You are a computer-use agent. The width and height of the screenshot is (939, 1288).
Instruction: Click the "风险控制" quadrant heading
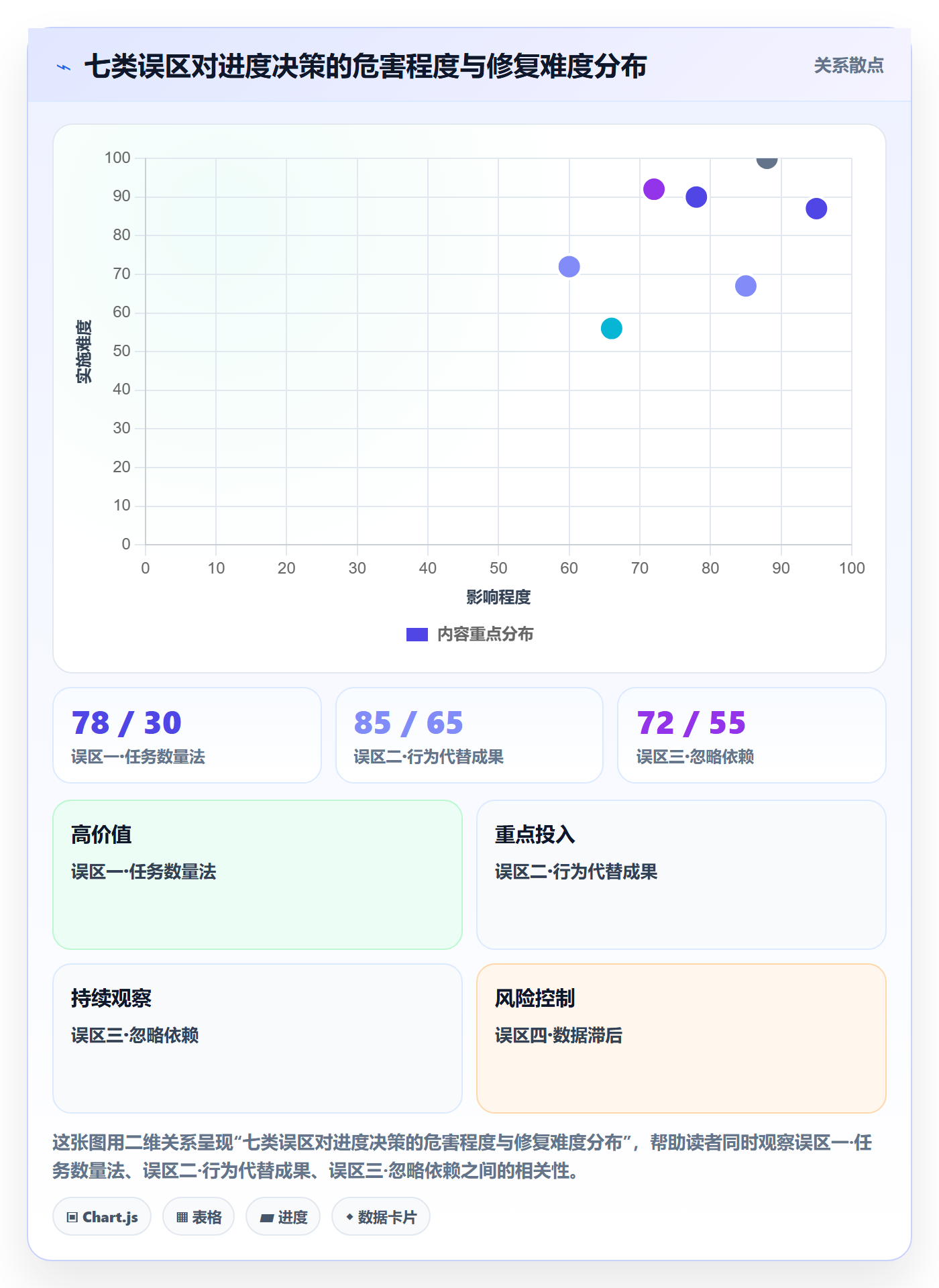pyautogui.click(x=535, y=998)
